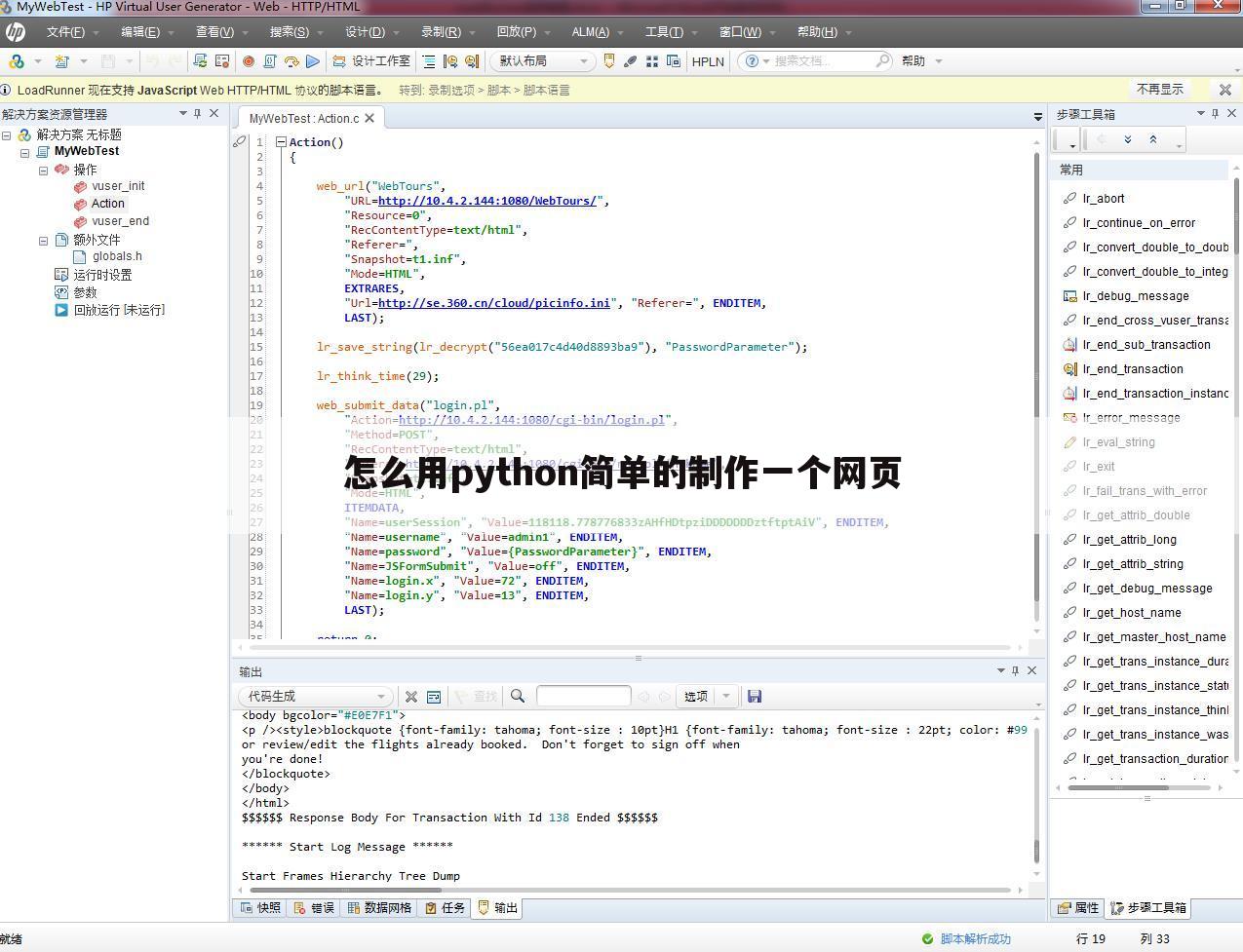This screenshot has width=1243, height=952.
Task: Collapse the 解决方案 无标题 tree node
Action: pos(7,134)
